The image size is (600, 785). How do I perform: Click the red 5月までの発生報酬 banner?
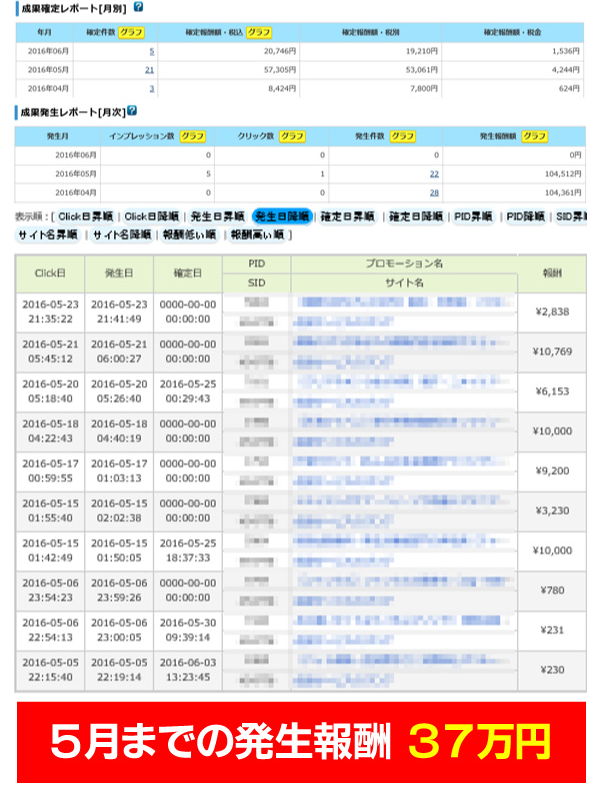click(x=301, y=741)
